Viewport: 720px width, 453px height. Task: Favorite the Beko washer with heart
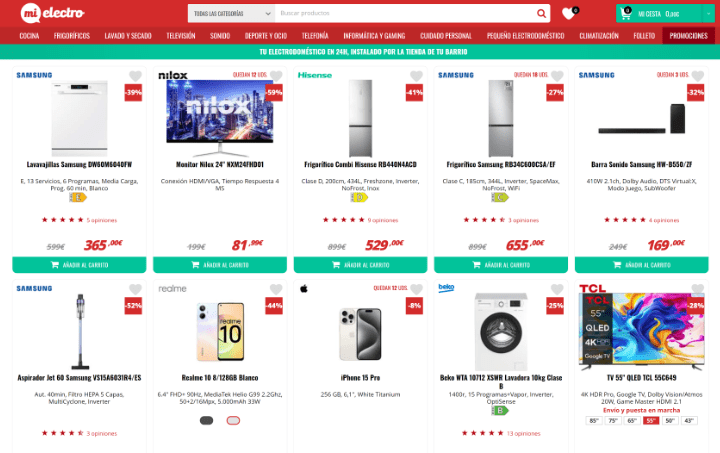coord(557,289)
